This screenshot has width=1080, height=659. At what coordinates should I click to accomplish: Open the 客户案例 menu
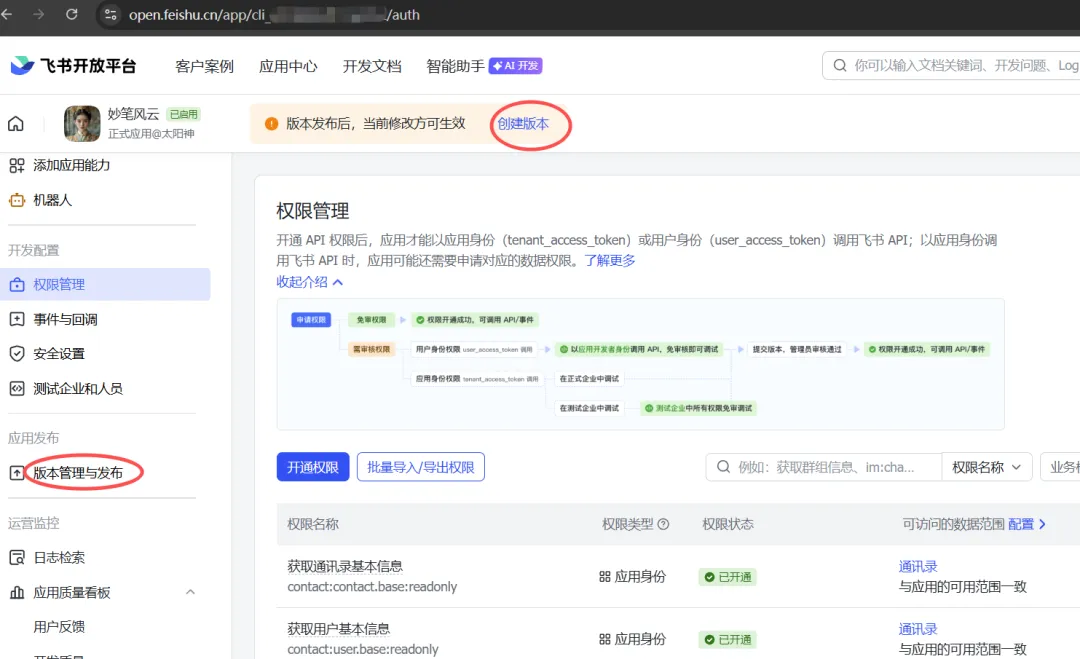point(205,66)
